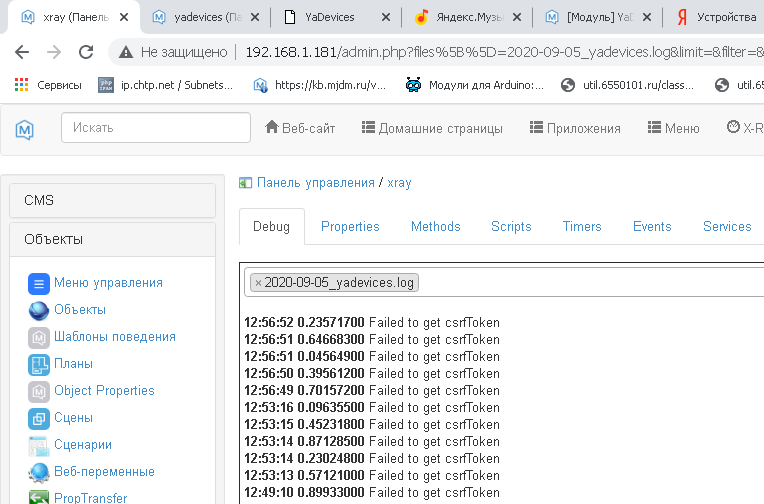The width and height of the screenshot is (764, 504).
Task: Click the Веб-переменные globe icon
Action: coord(38,472)
